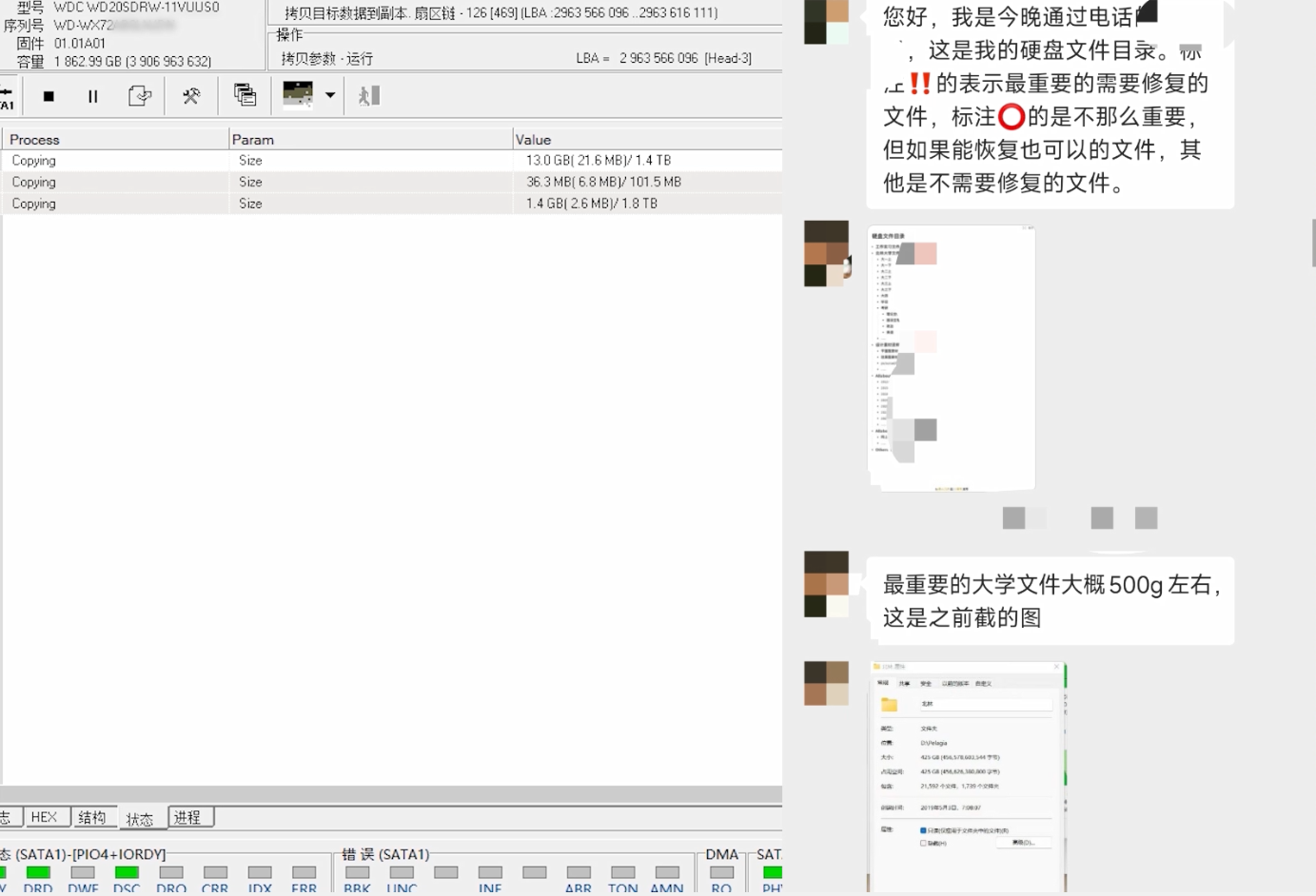
Task: Open the folder properties screenshot thumbnail
Action: 967,775
